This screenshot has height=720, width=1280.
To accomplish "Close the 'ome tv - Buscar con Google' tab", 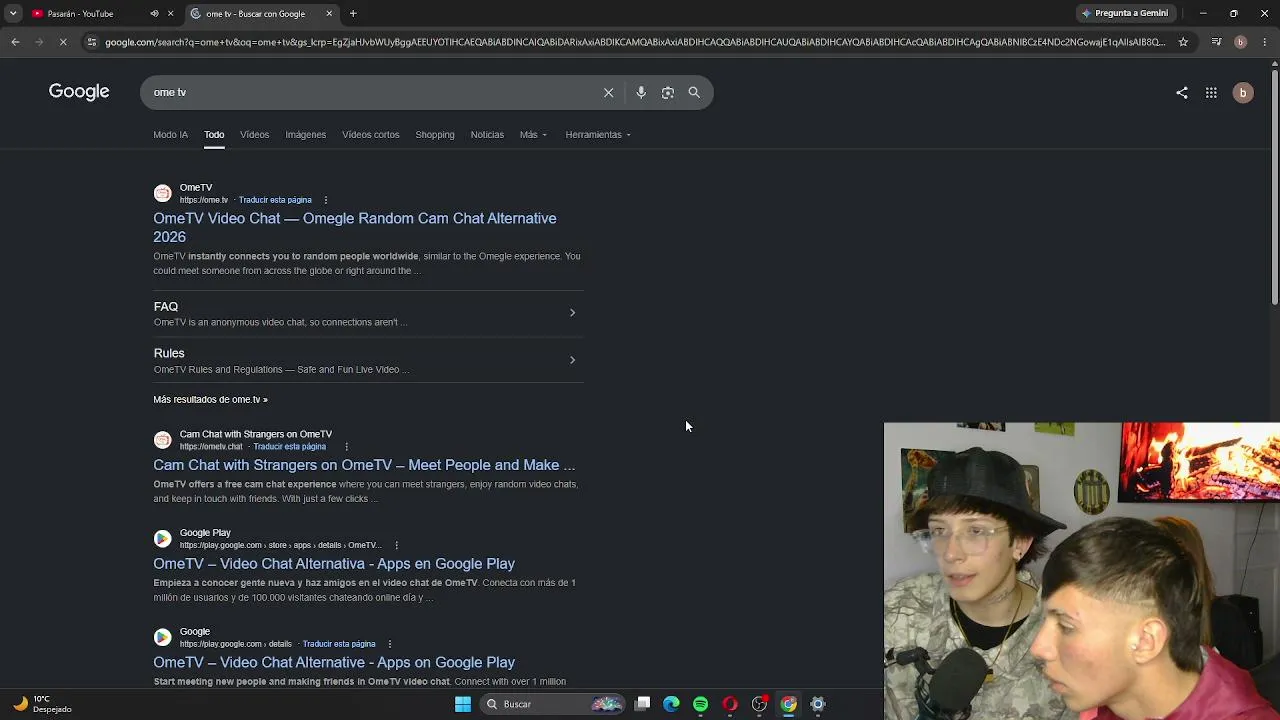I will coord(329,14).
